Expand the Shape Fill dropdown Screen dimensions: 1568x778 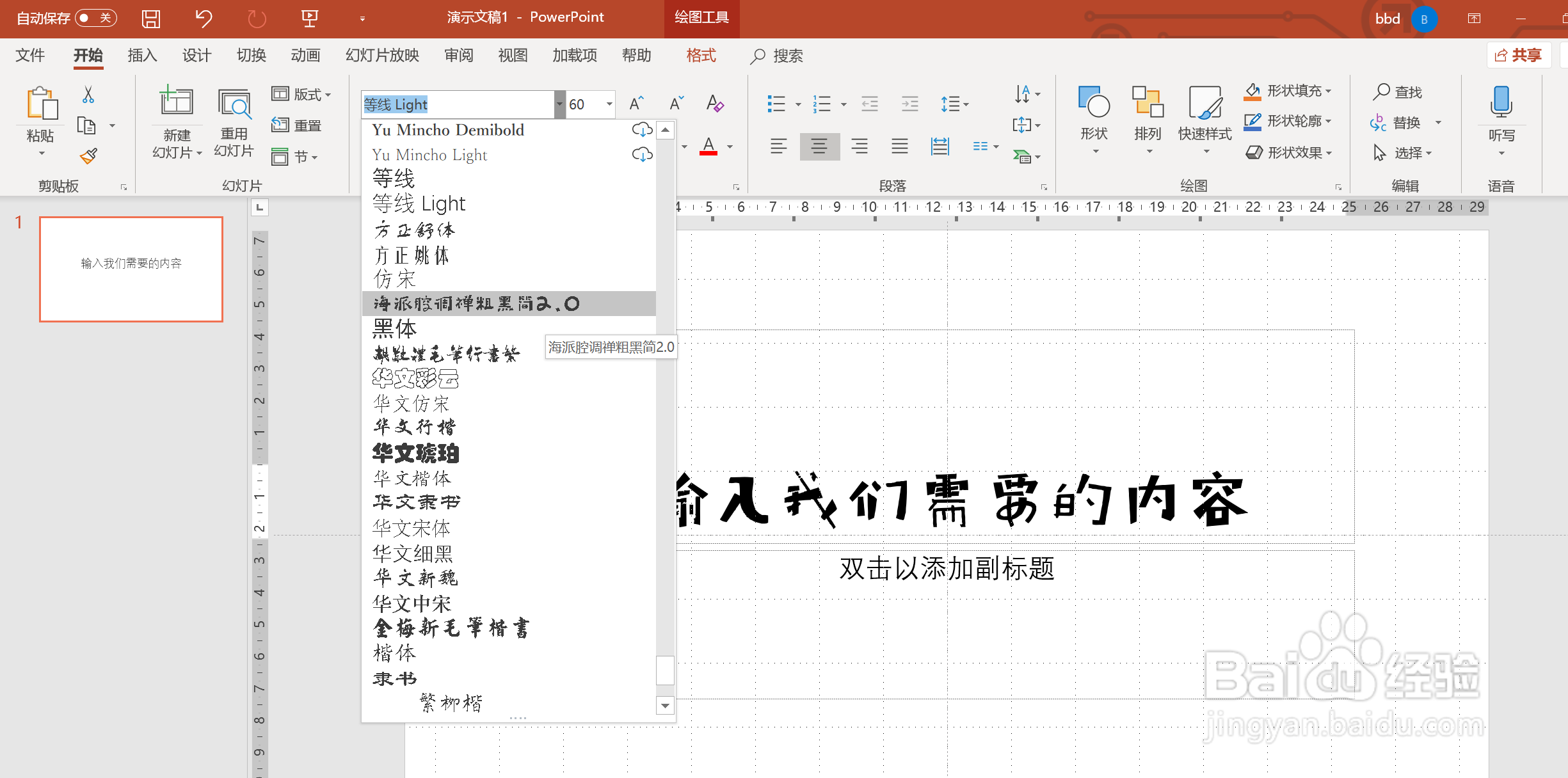pos(1329,91)
